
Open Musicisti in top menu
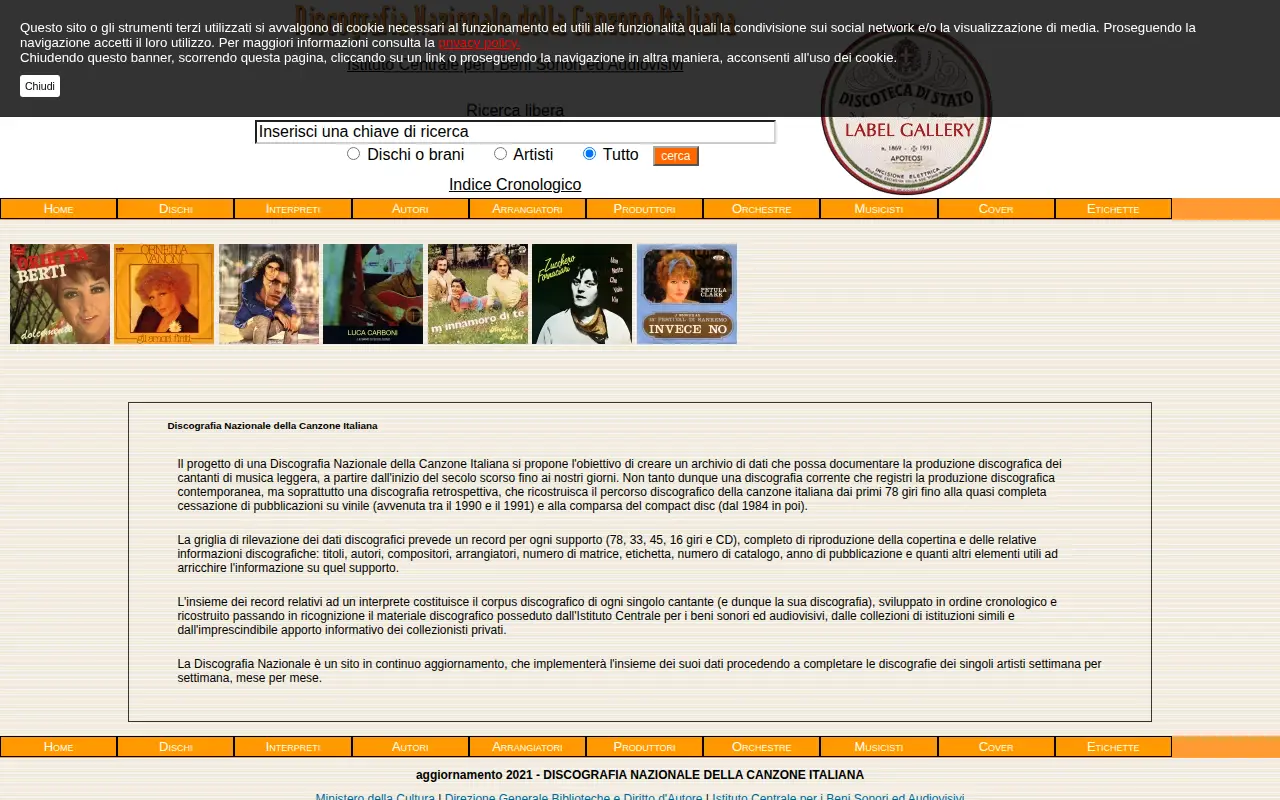click(879, 209)
